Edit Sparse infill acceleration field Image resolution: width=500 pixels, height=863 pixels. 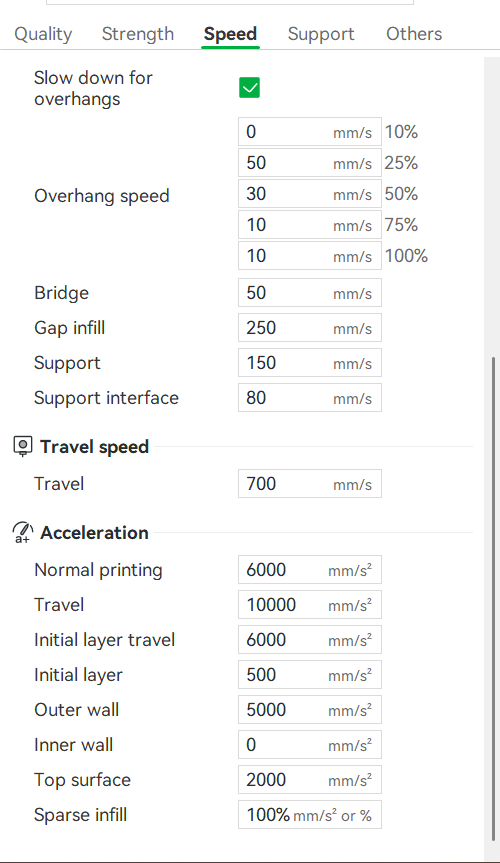coord(310,815)
